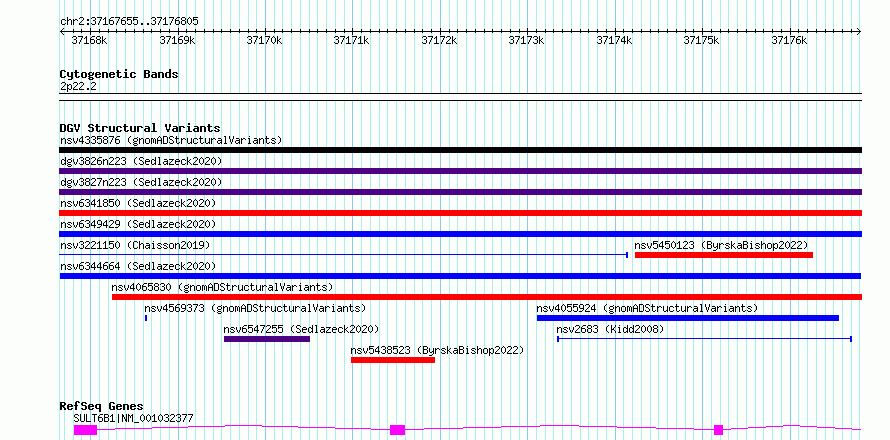The height and width of the screenshot is (440, 890).
Task: Open nsv5450123 (ByrskaBishop2022) label
Action: coord(721,245)
